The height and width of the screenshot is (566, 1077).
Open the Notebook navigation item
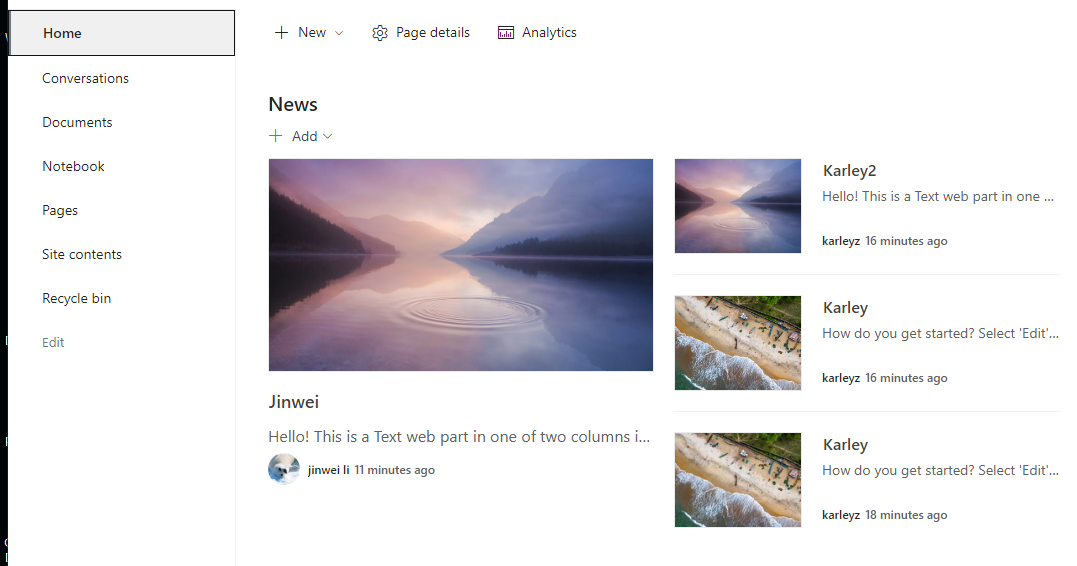(x=73, y=166)
